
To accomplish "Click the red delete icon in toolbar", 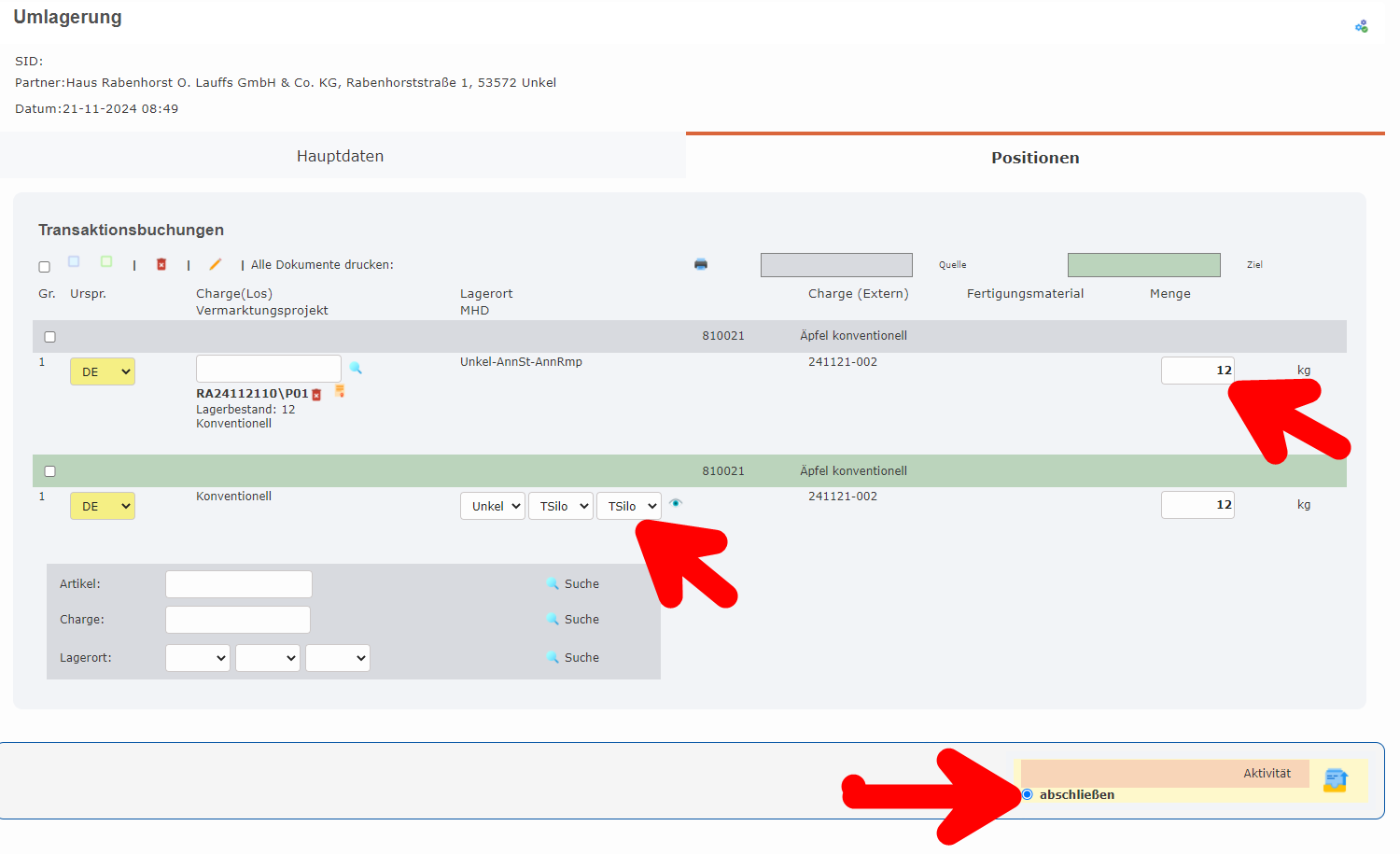I will coord(161,264).
